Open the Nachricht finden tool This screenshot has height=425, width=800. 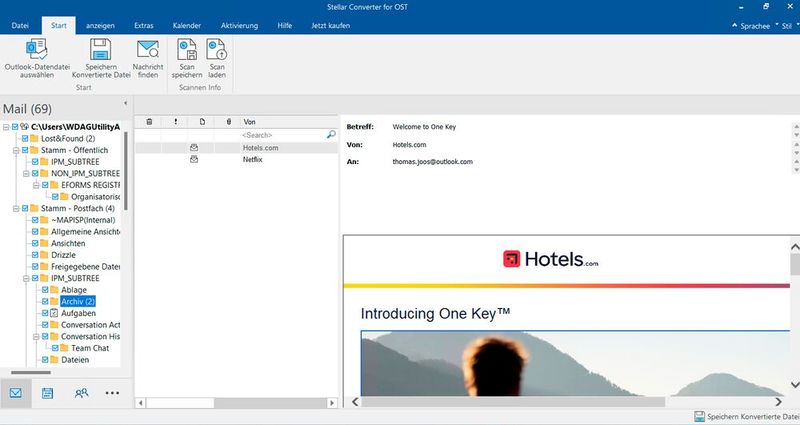(148, 49)
